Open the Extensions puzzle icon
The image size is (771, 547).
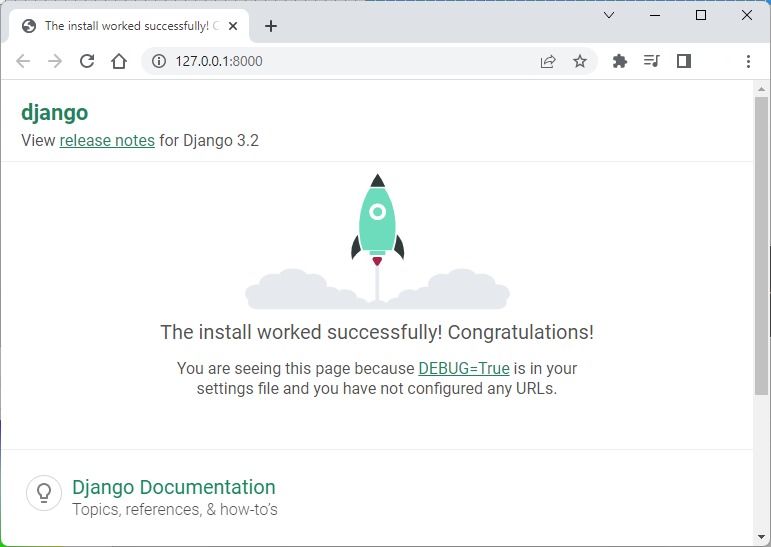(620, 61)
